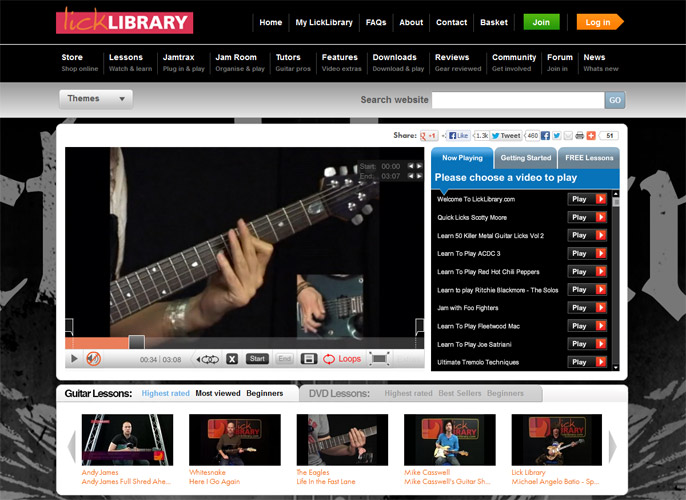
Task: Go to the Home page link
Action: pyautogui.click(x=270, y=22)
